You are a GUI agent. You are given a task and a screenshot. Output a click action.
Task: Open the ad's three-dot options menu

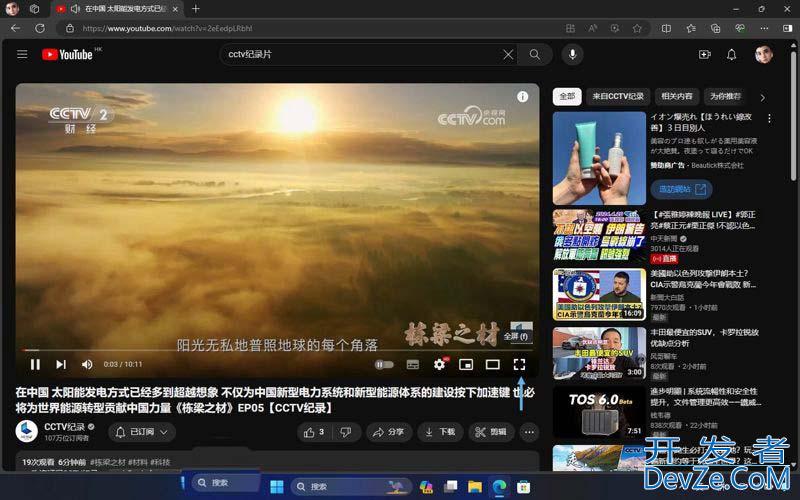click(x=769, y=118)
